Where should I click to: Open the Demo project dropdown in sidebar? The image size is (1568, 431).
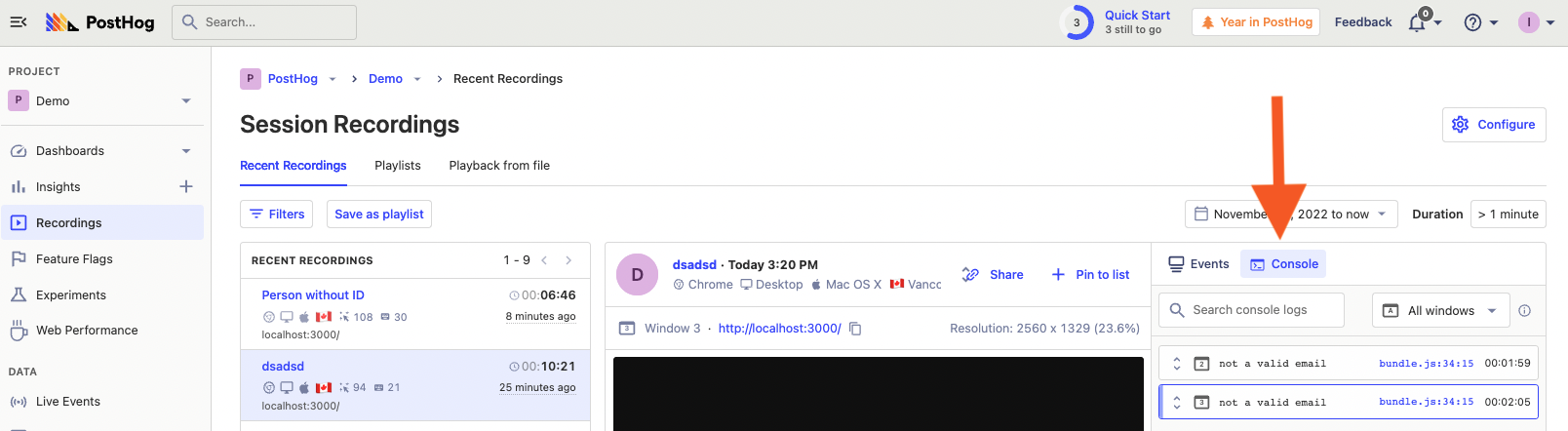pyautogui.click(x=186, y=100)
